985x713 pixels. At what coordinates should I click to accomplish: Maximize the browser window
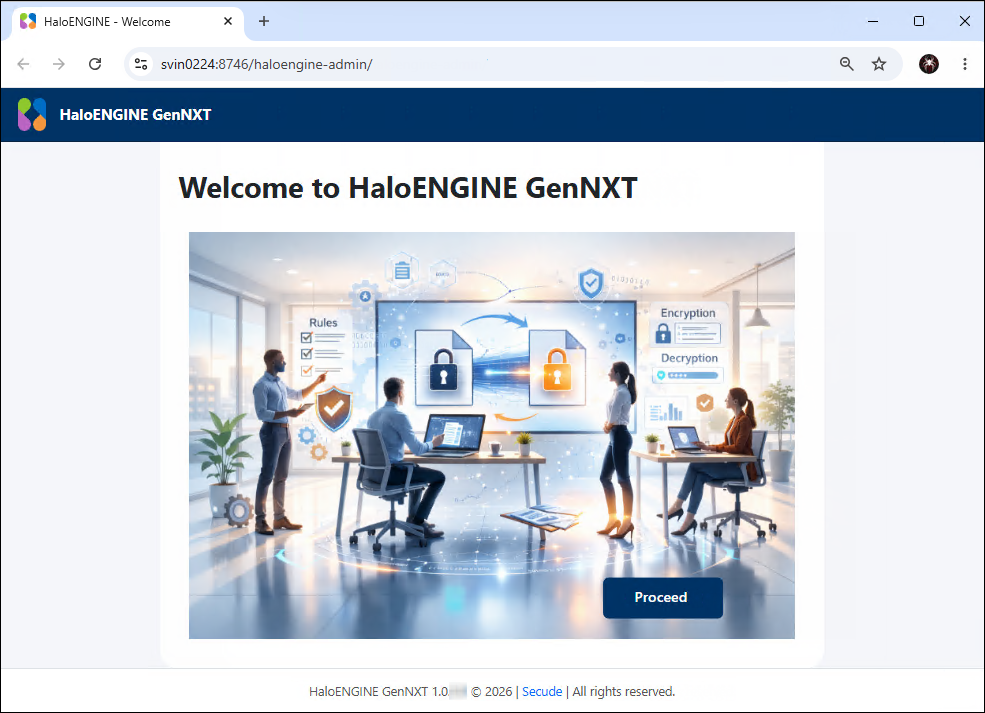(x=919, y=21)
